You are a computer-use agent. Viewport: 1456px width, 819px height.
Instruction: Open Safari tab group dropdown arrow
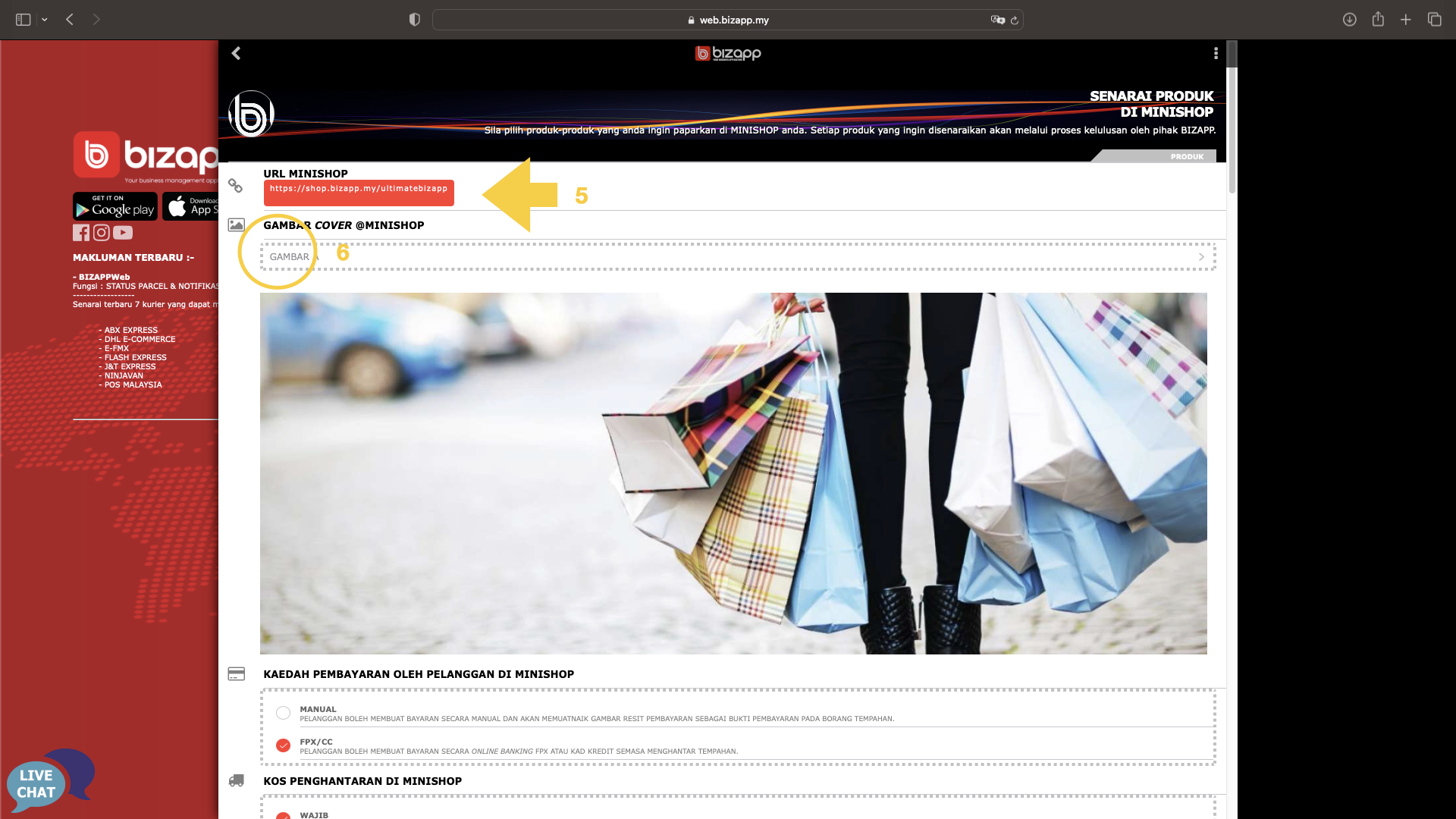click(x=45, y=20)
